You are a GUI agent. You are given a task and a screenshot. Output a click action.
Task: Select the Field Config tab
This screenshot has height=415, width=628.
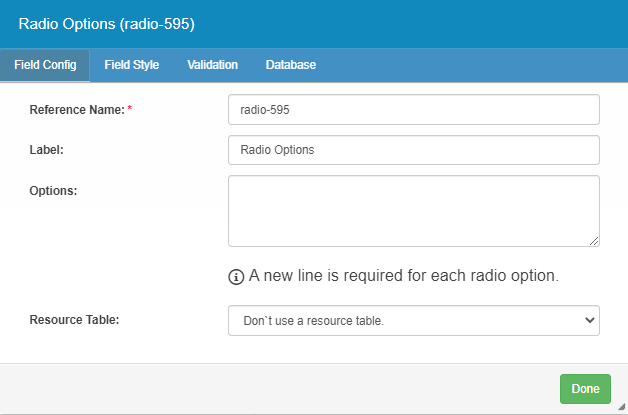[45, 65]
